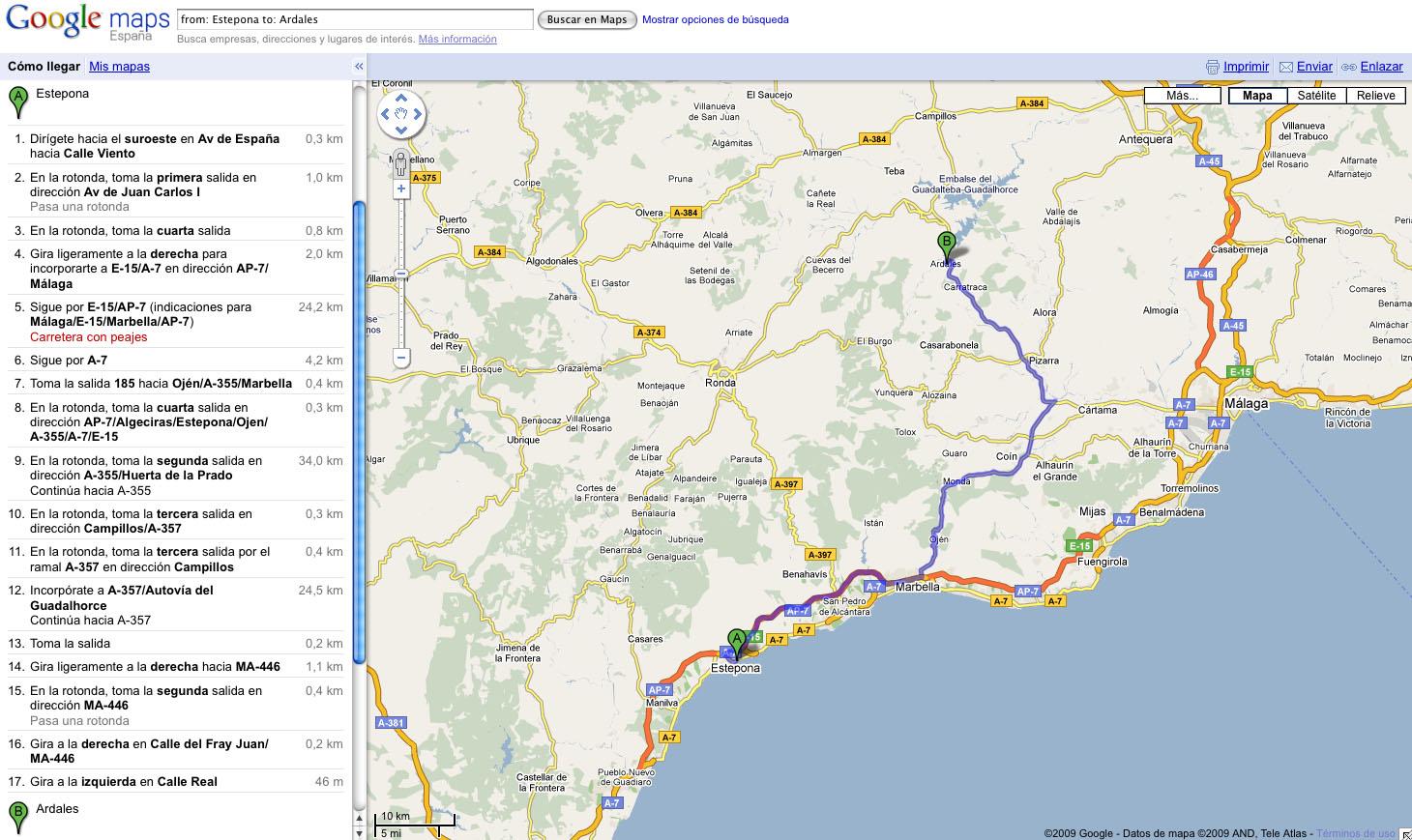This screenshot has width=1412, height=840.
Task: Pan the map left with the arrow control
Action: [x=387, y=114]
